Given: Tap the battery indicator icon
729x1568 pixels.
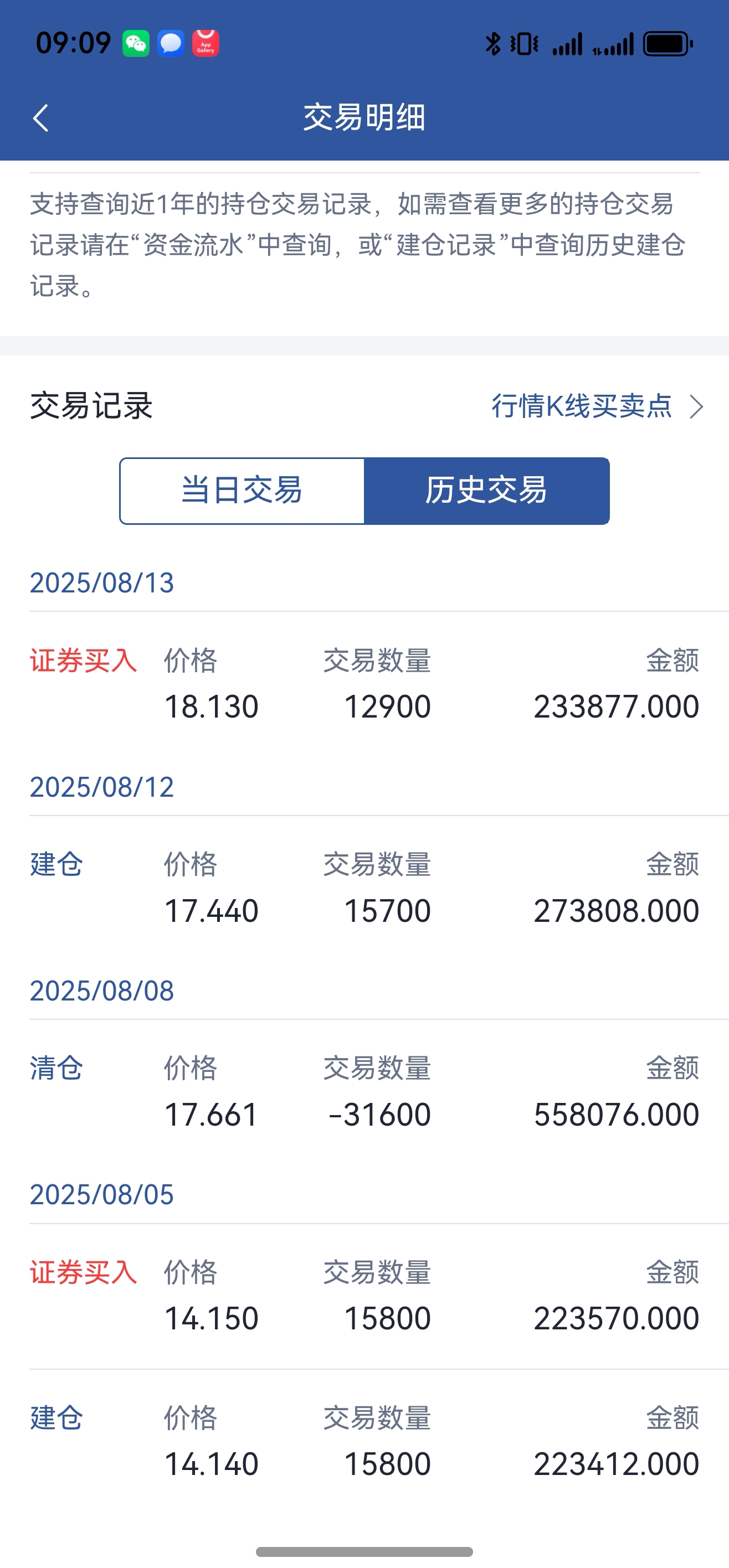Looking at the screenshot, I should pyautogui.click(x=668, y=44).
